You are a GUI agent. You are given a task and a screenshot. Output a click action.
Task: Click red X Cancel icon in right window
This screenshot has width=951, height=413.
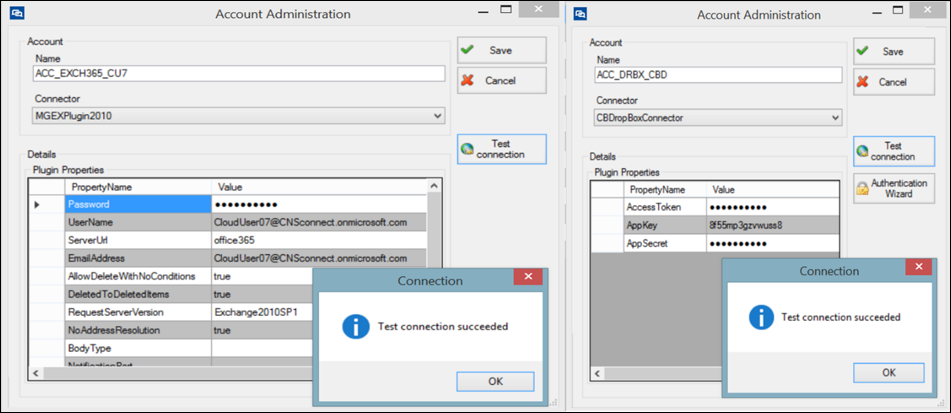click(x=863, y=82)
